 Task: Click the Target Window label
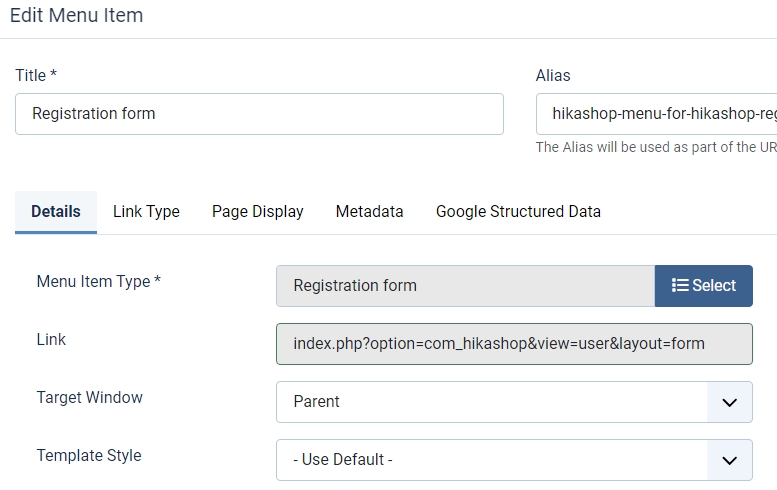(x=90, y=397)
